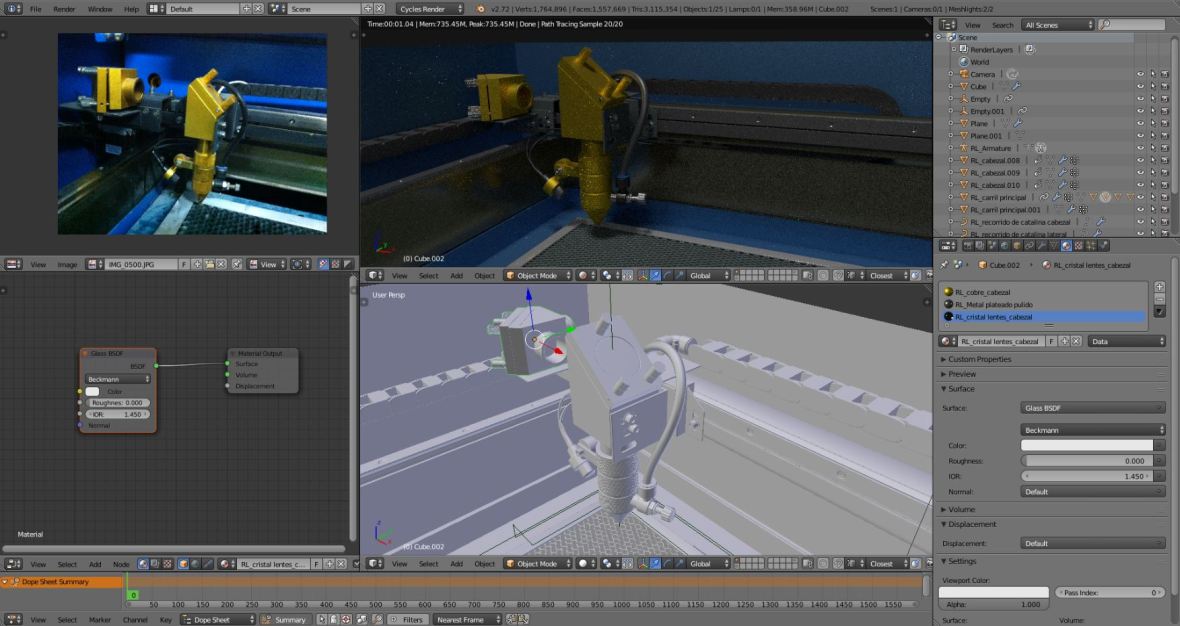
Task: Click the wrench modifier icon beside Cube
Action: pyautogui.click(x=1016, y=86)
